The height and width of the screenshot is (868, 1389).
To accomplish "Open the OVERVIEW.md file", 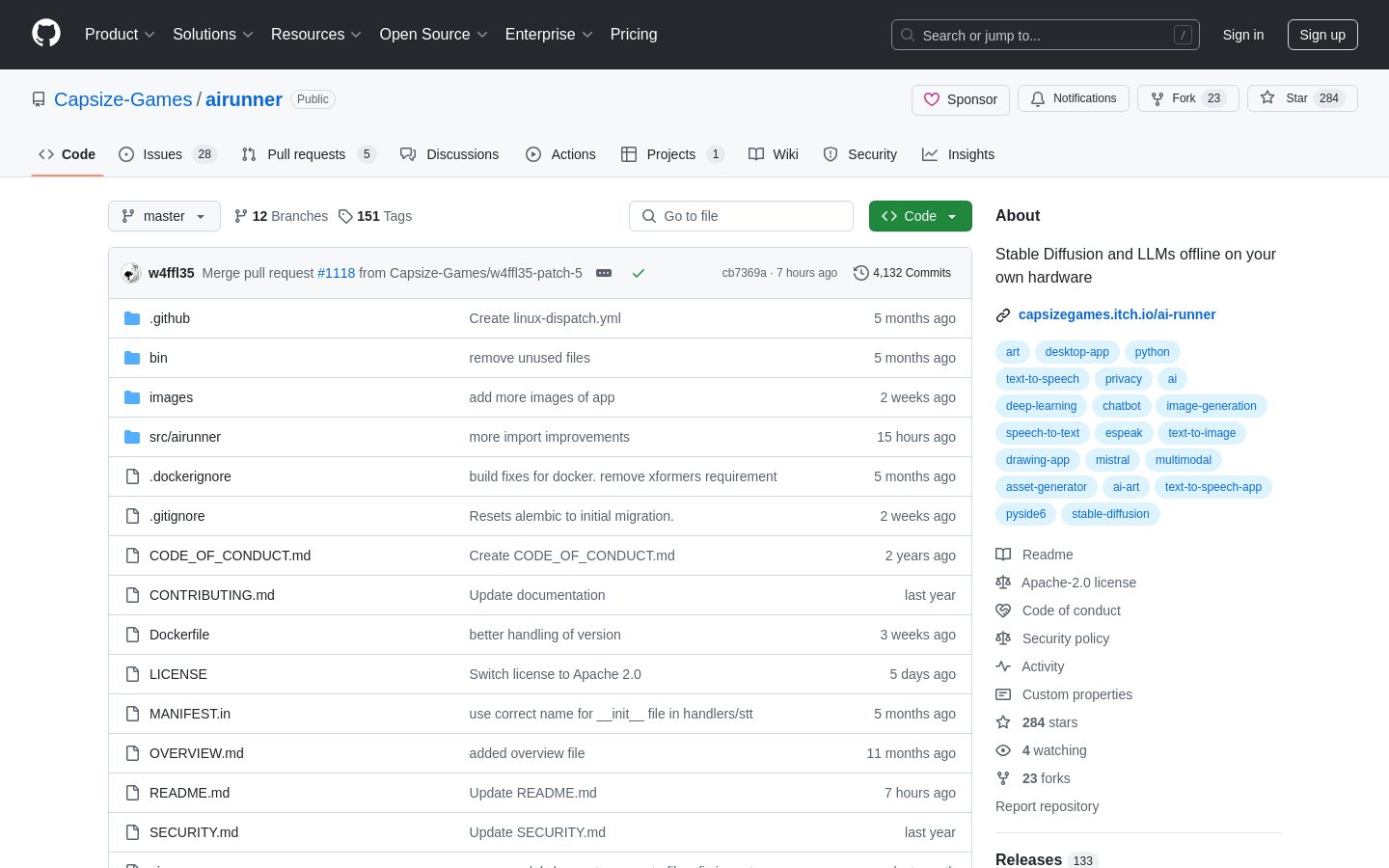I will pos(197,753).
